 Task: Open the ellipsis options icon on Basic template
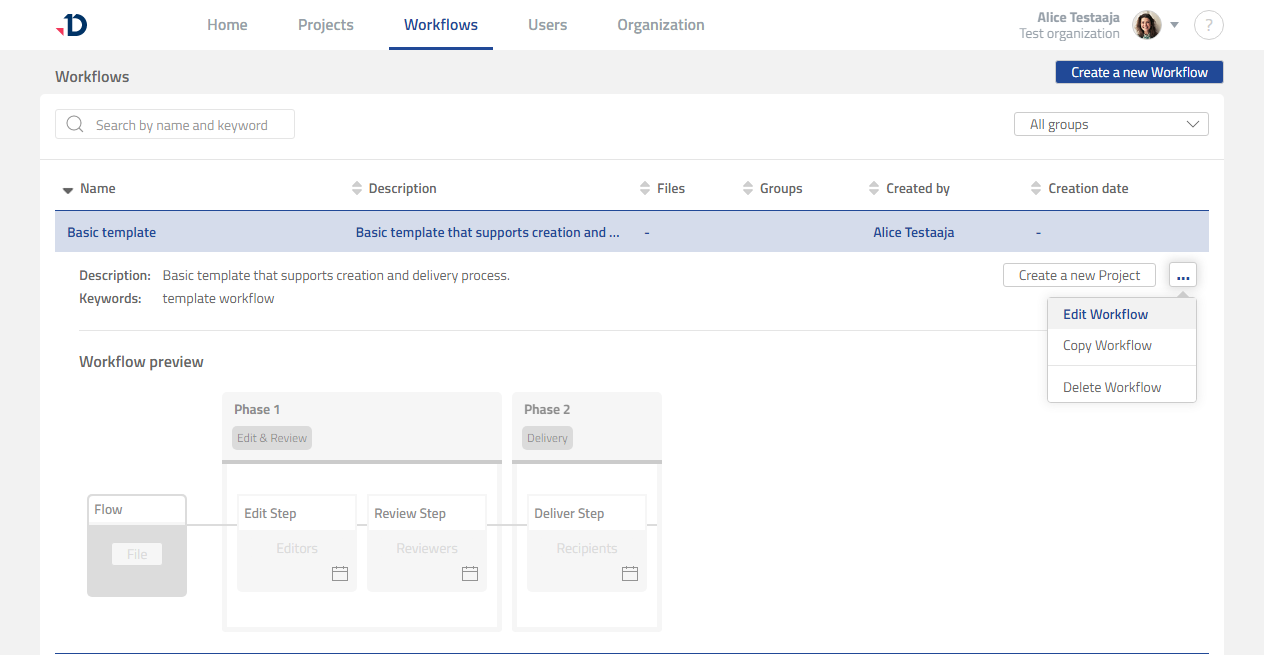coord(1183,275)
